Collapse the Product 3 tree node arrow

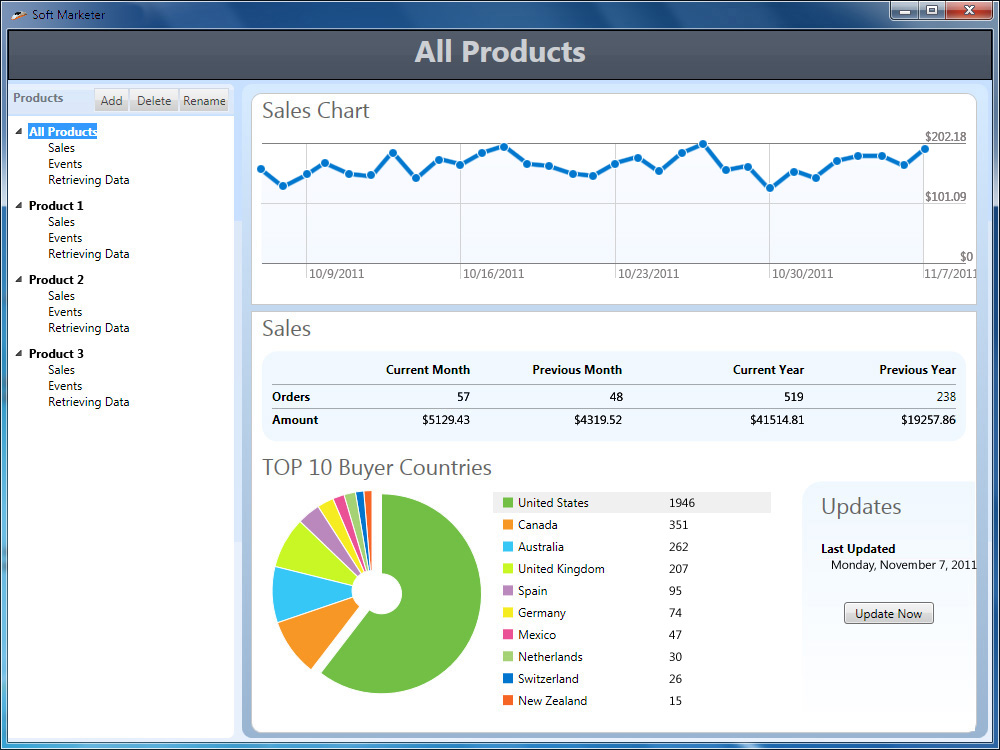tap(18, 353)
